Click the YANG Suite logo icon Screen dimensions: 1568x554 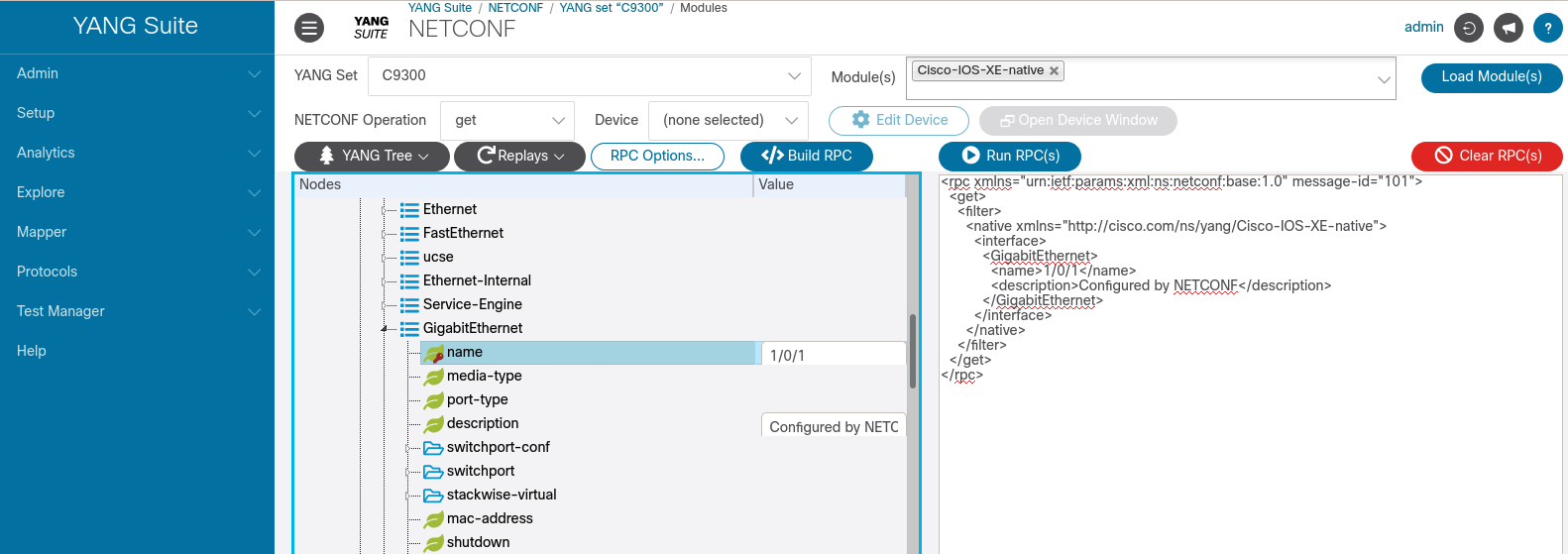(371, 28)
